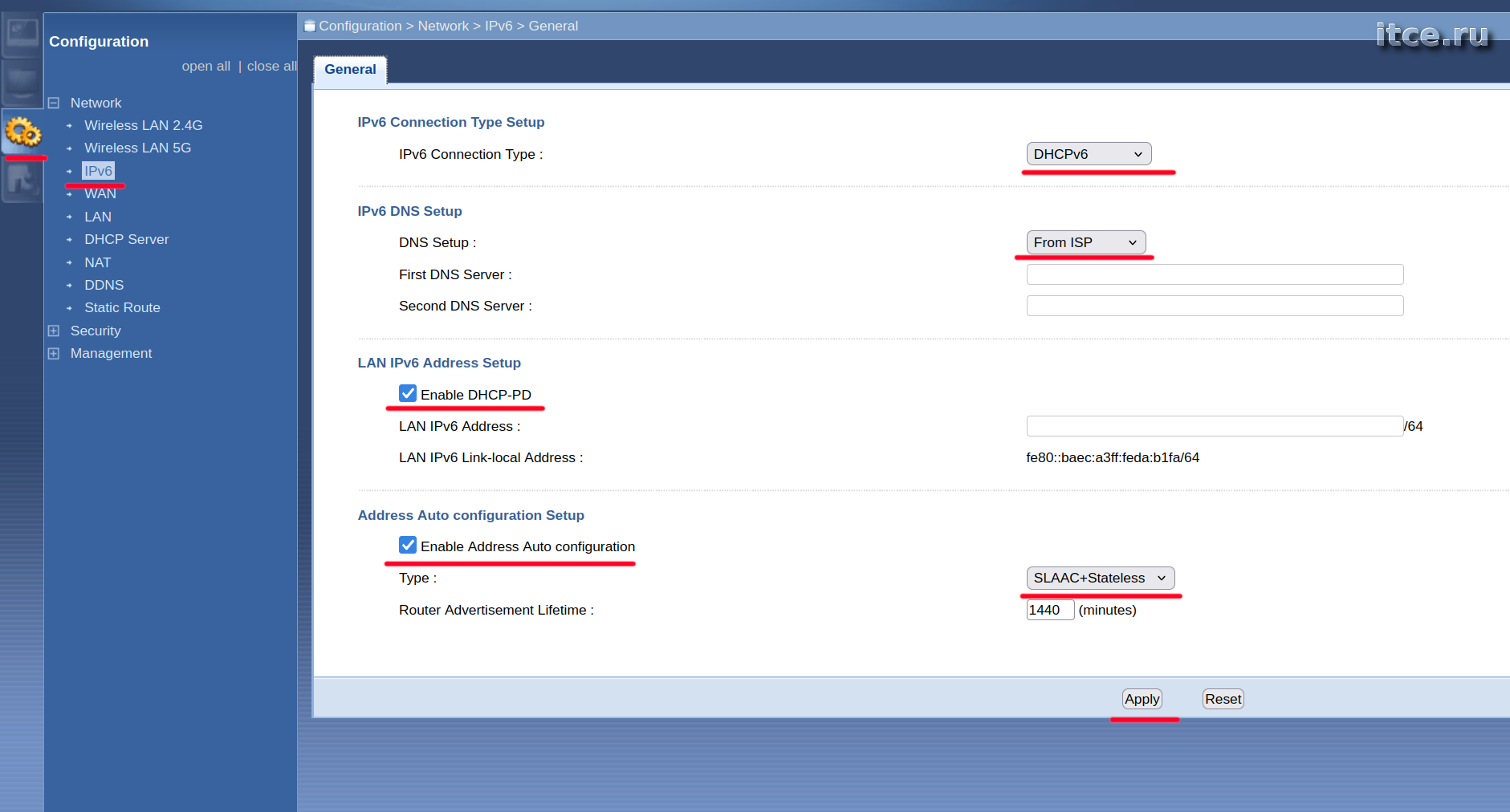Click the 'IPv6 Connection Type Setup' heading
Image resolution: width=1510 pixels, height=812 pixels.
(x=451, y=122)
